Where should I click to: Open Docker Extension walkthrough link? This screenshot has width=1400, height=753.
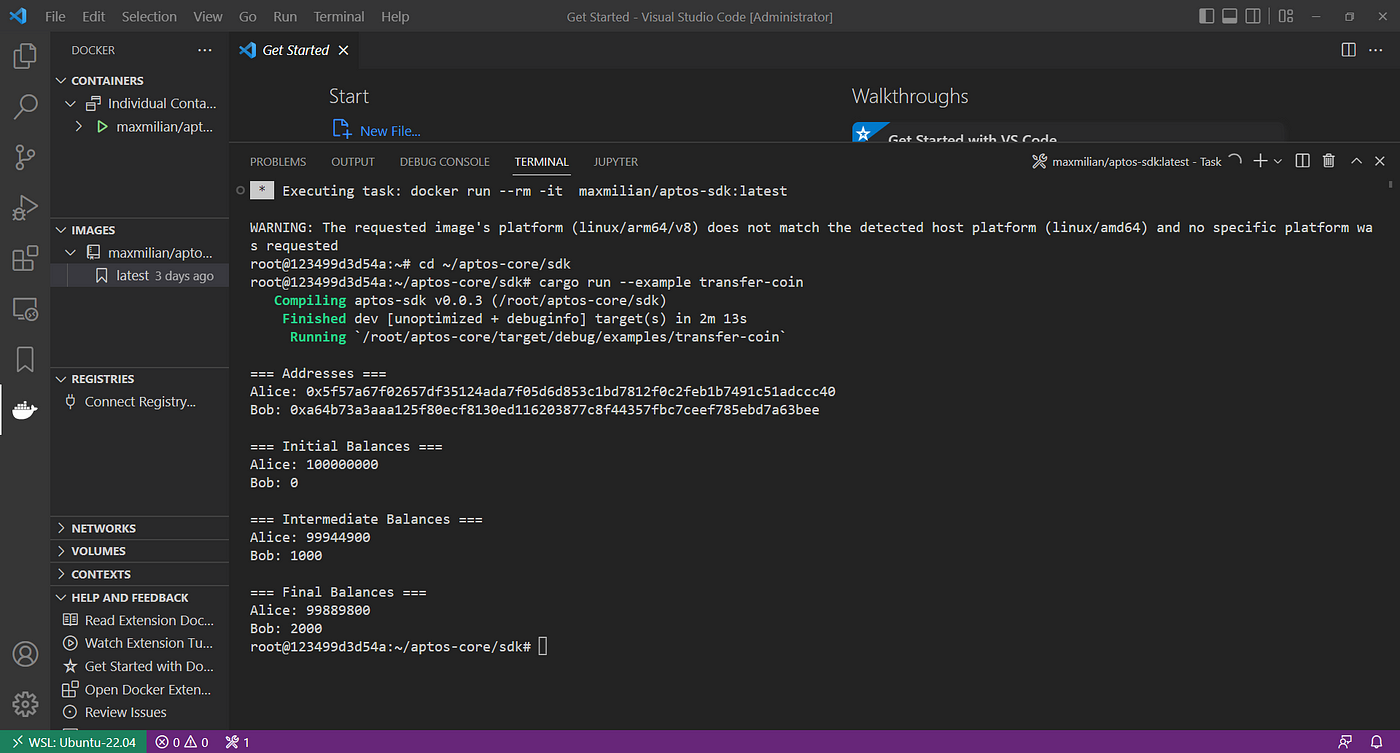140,689
